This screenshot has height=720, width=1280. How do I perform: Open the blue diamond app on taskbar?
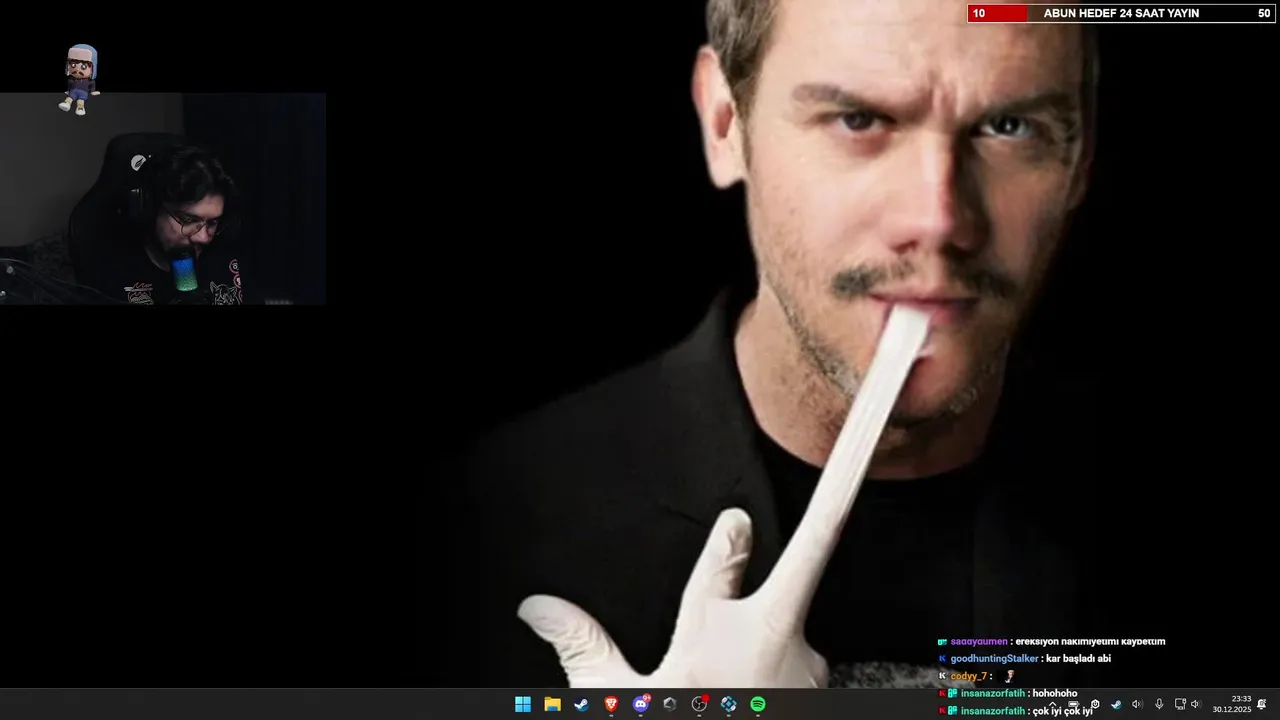coord(729,704)
